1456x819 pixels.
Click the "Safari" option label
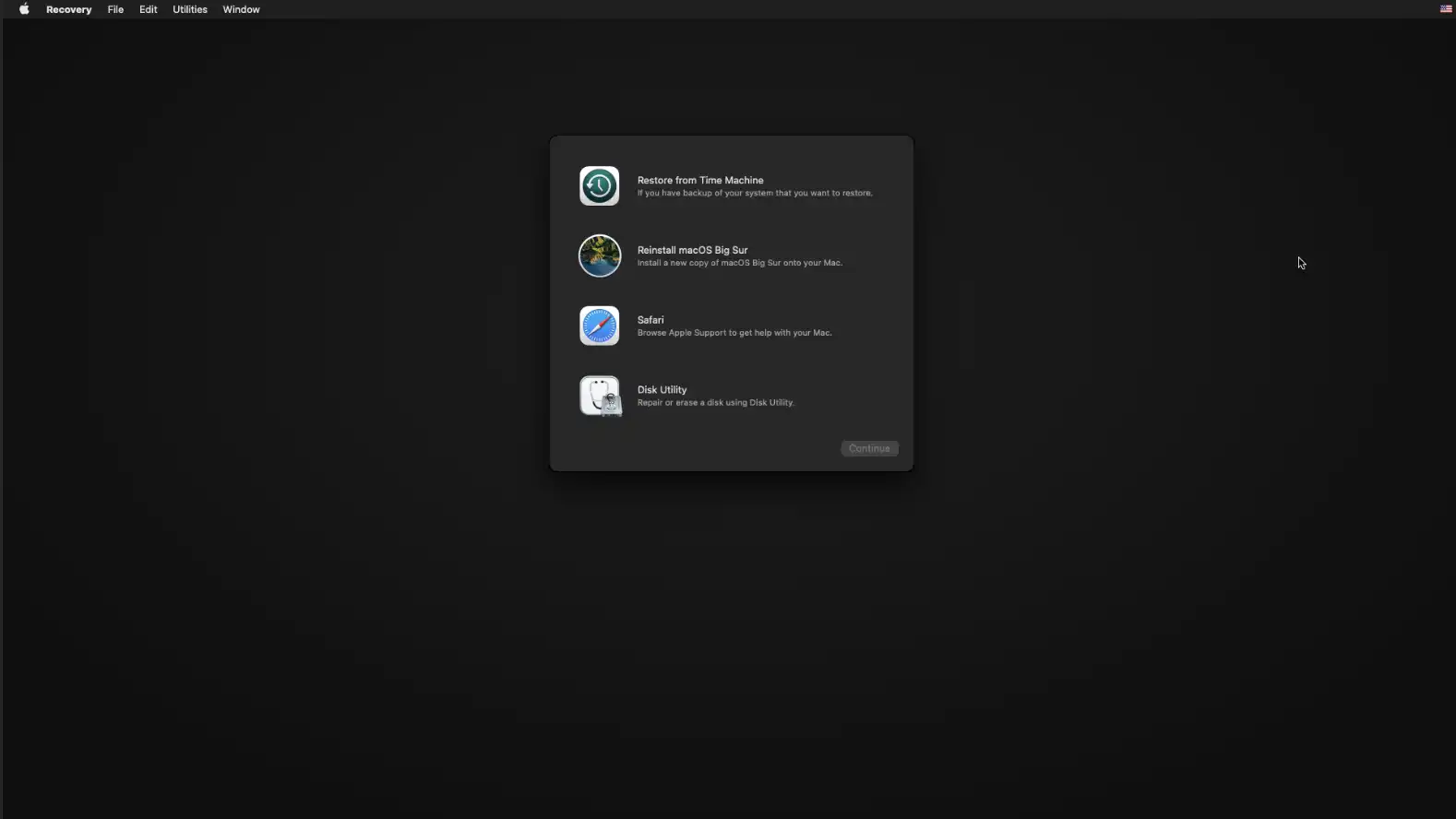[650, 320]
